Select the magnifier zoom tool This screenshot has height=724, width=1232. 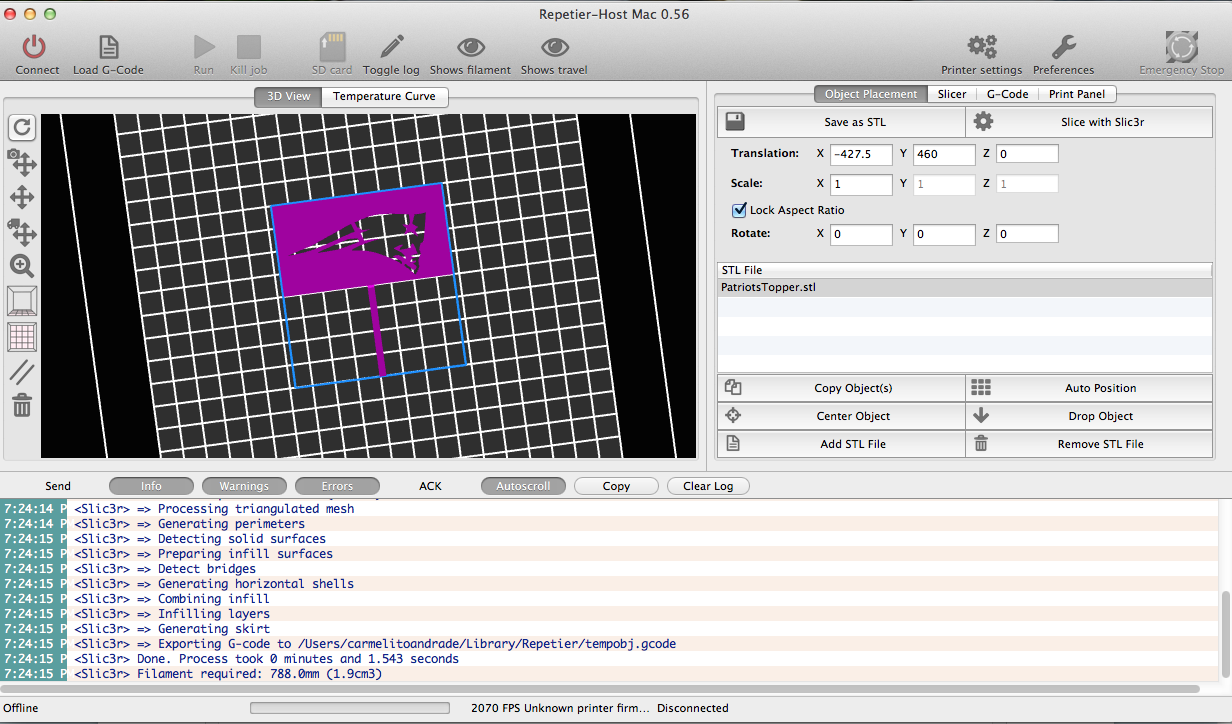[x=22, y=266]
